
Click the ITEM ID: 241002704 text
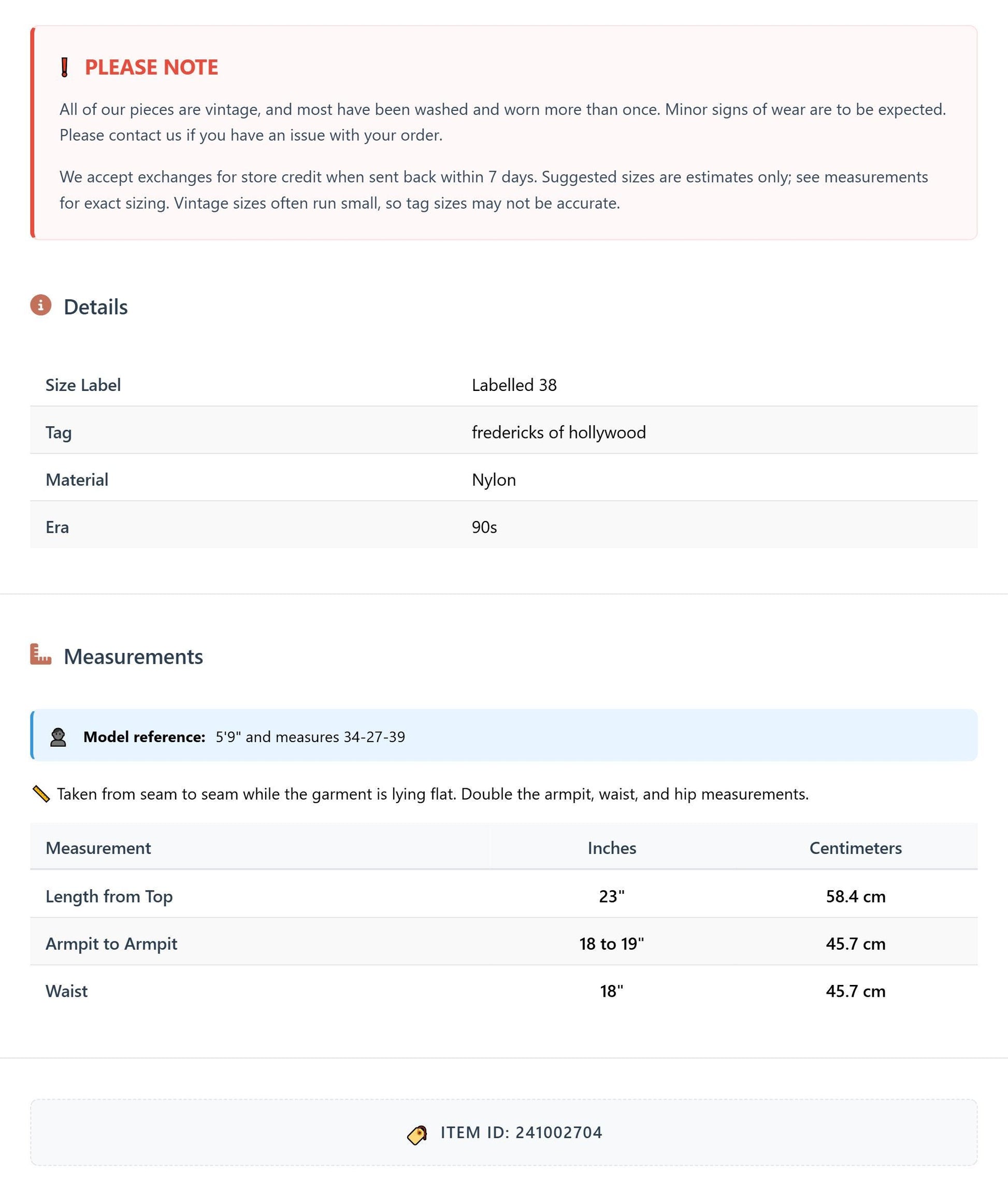tap(521, 1132)
